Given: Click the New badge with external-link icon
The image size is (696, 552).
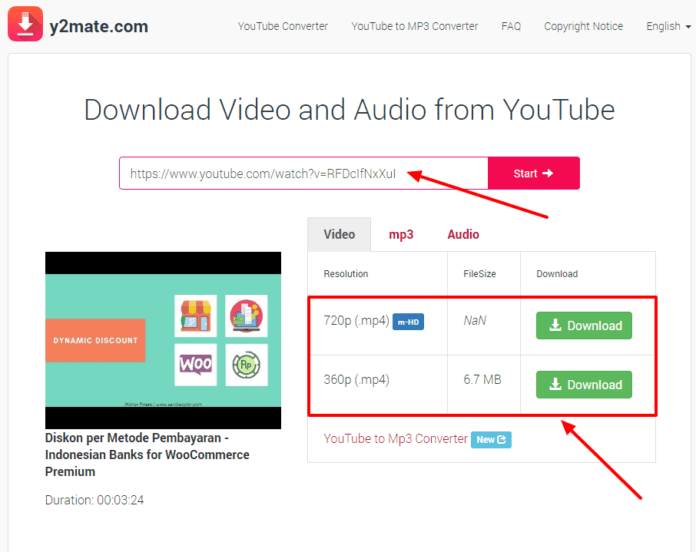Looking at the screenshot, I should point(491,439).
